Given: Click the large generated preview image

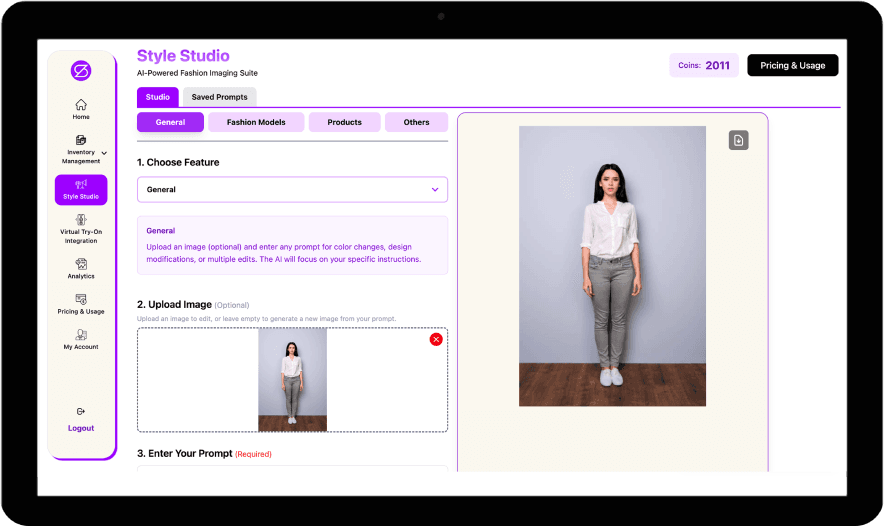Looking at the screenshot, I should [612, 266].
